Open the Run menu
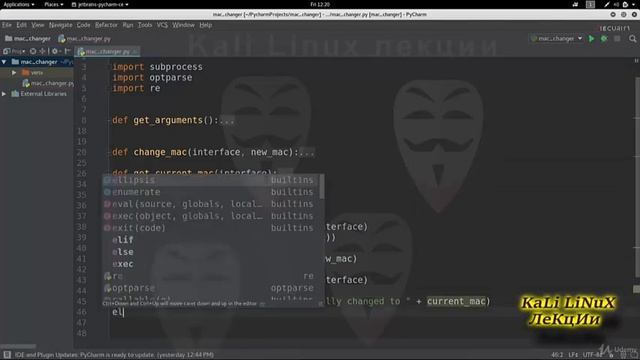The height and width of the screenshot is (360, 640). coord(128,25)
